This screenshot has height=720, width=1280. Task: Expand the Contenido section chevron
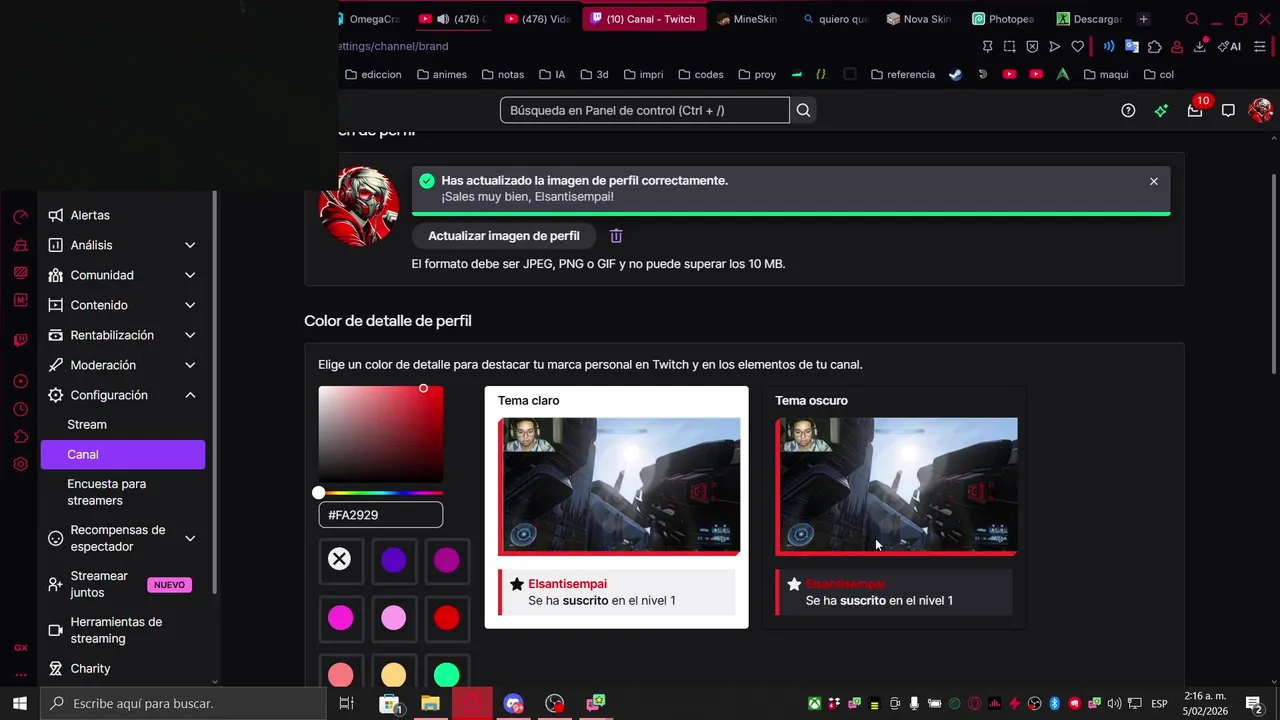(190, 305)
